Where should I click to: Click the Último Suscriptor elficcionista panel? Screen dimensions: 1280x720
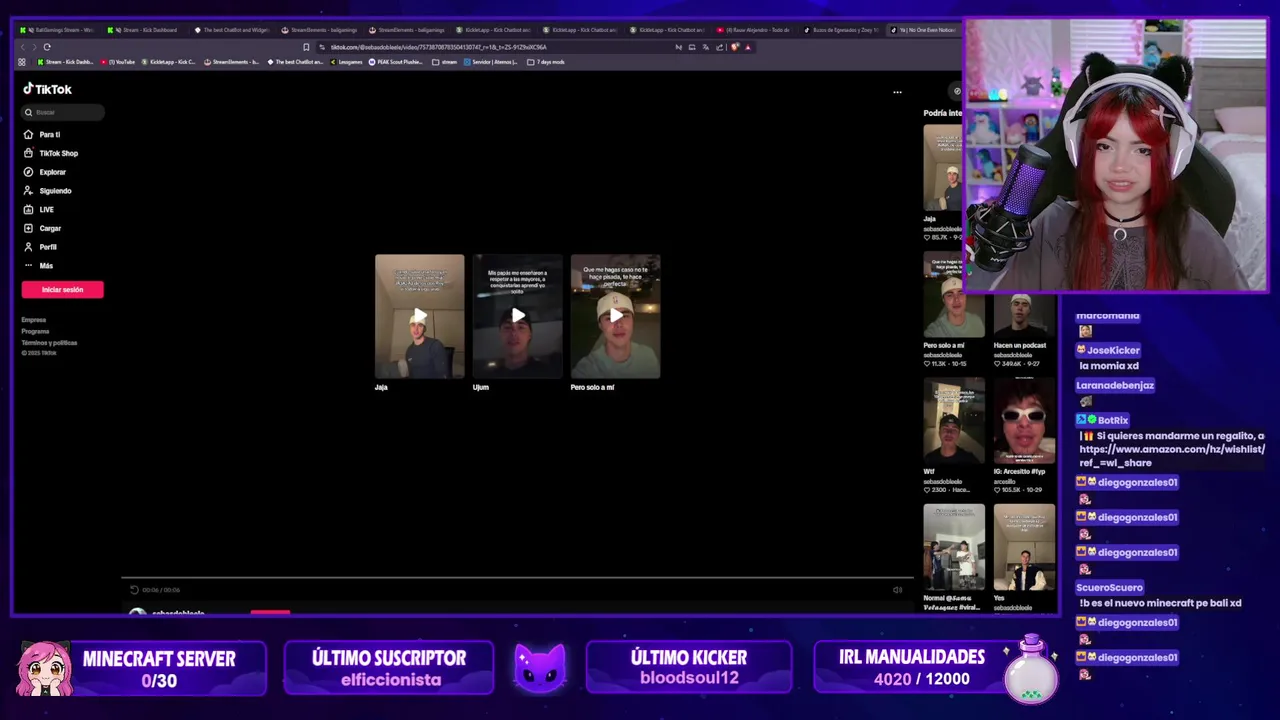coord(389,668)
